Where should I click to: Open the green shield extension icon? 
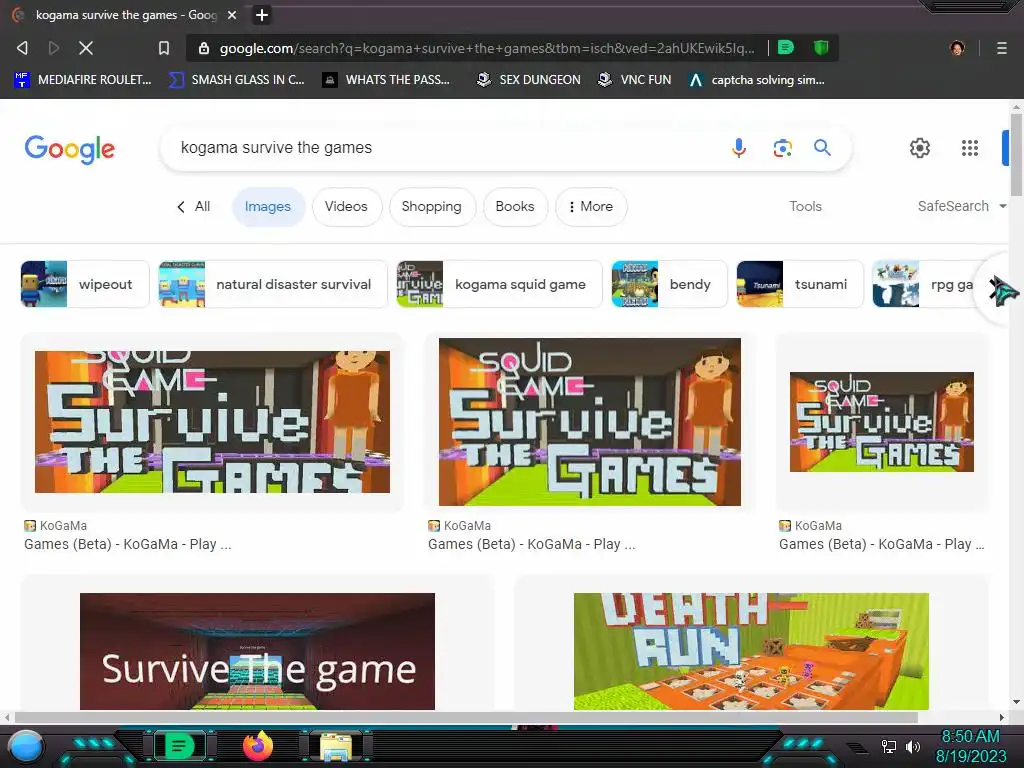[x=821, y=48]
